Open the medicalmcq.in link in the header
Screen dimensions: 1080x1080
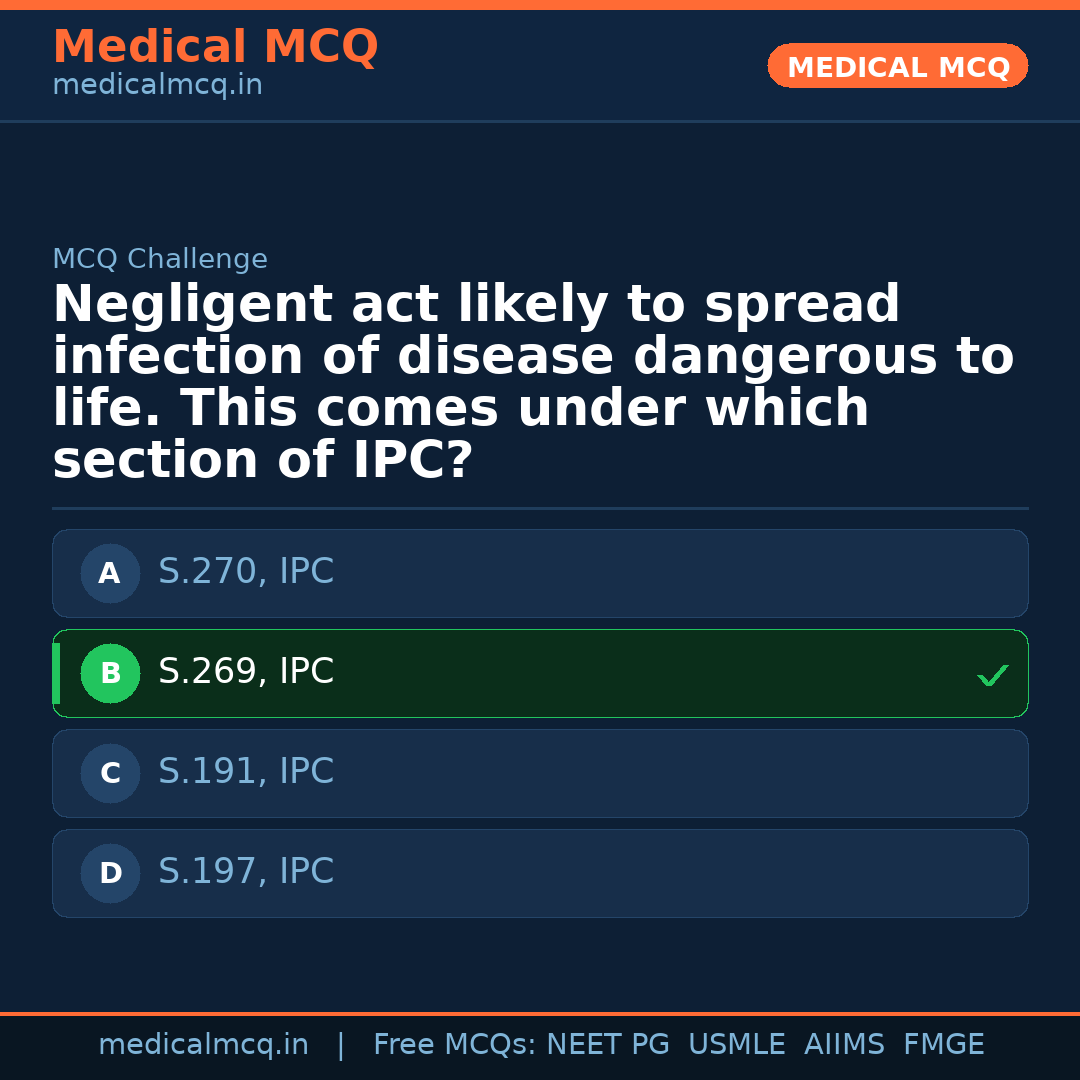tap(157, 86)
